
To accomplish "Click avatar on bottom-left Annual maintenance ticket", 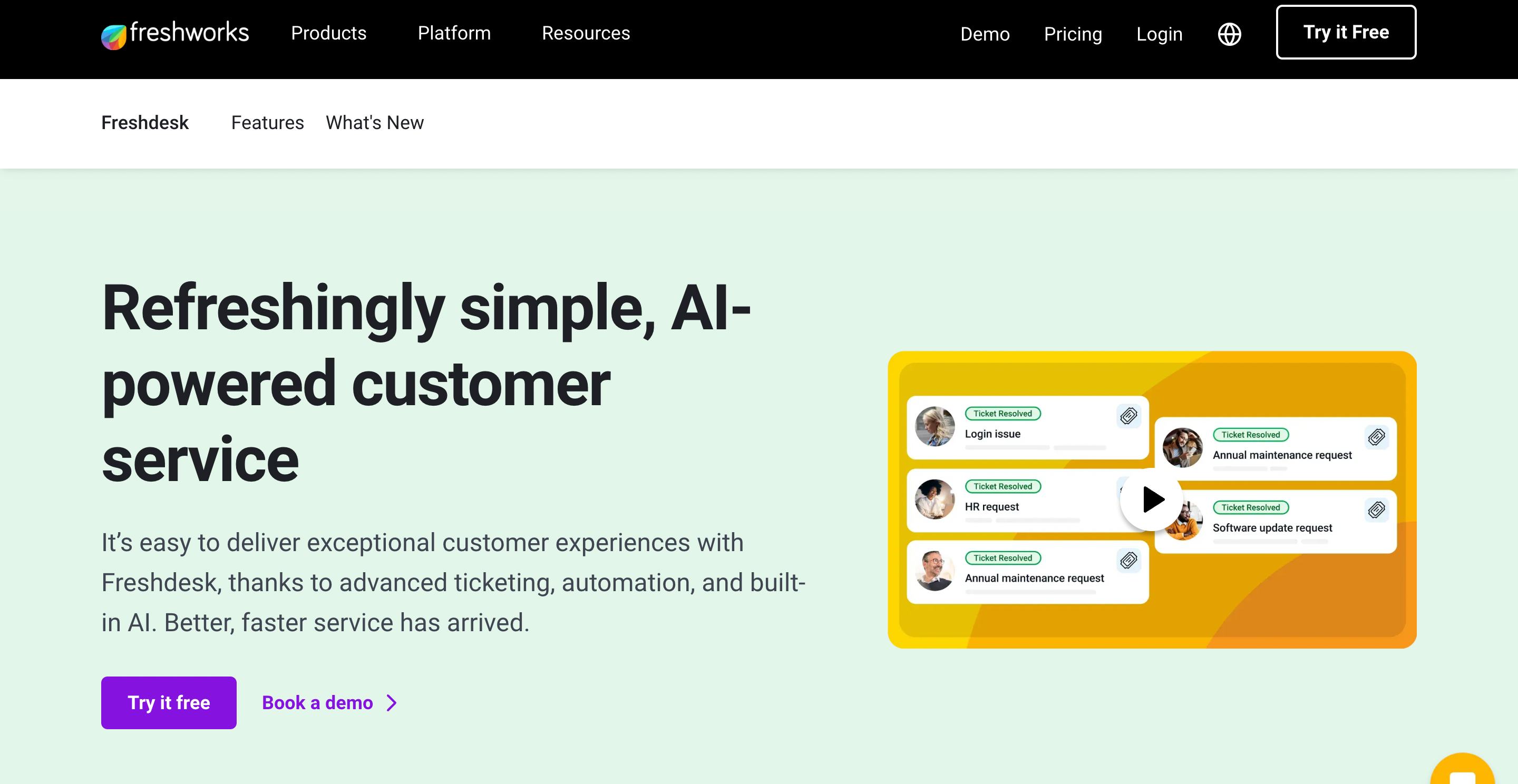I will [935, 571].
